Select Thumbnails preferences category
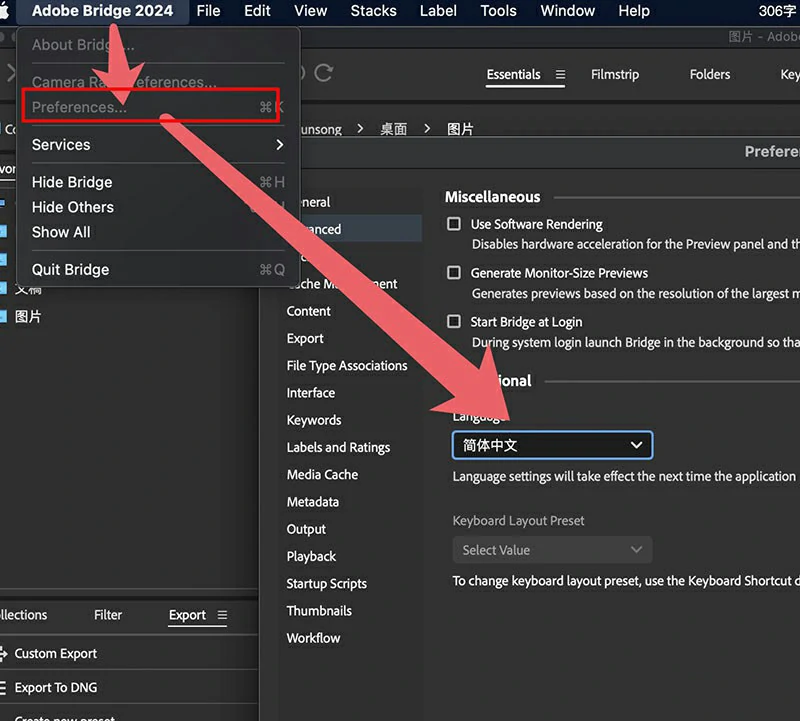 (x=319, y=611)
